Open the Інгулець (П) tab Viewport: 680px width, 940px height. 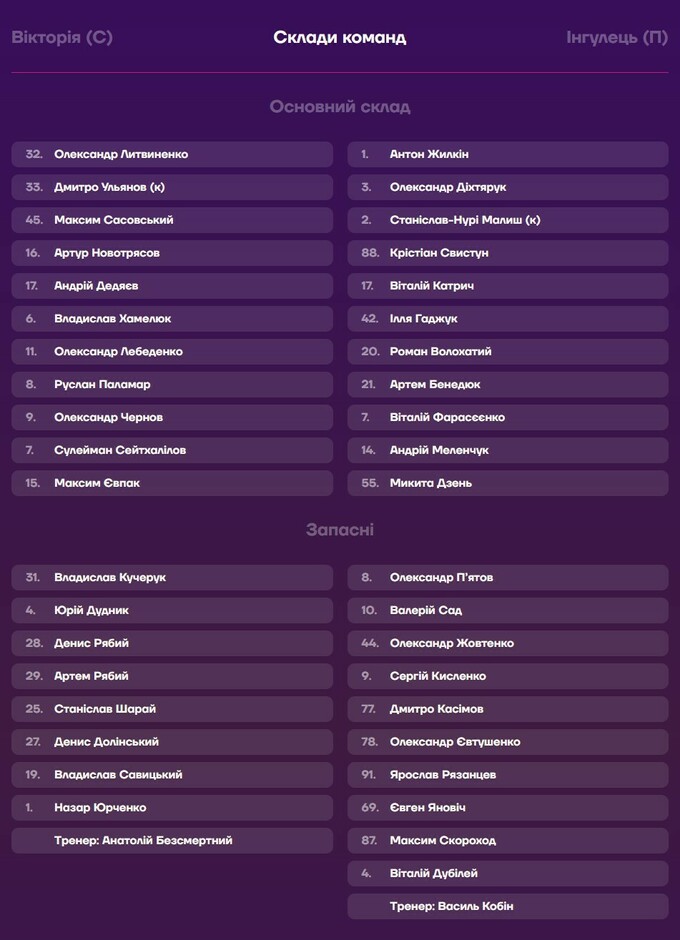click(617, 38)
